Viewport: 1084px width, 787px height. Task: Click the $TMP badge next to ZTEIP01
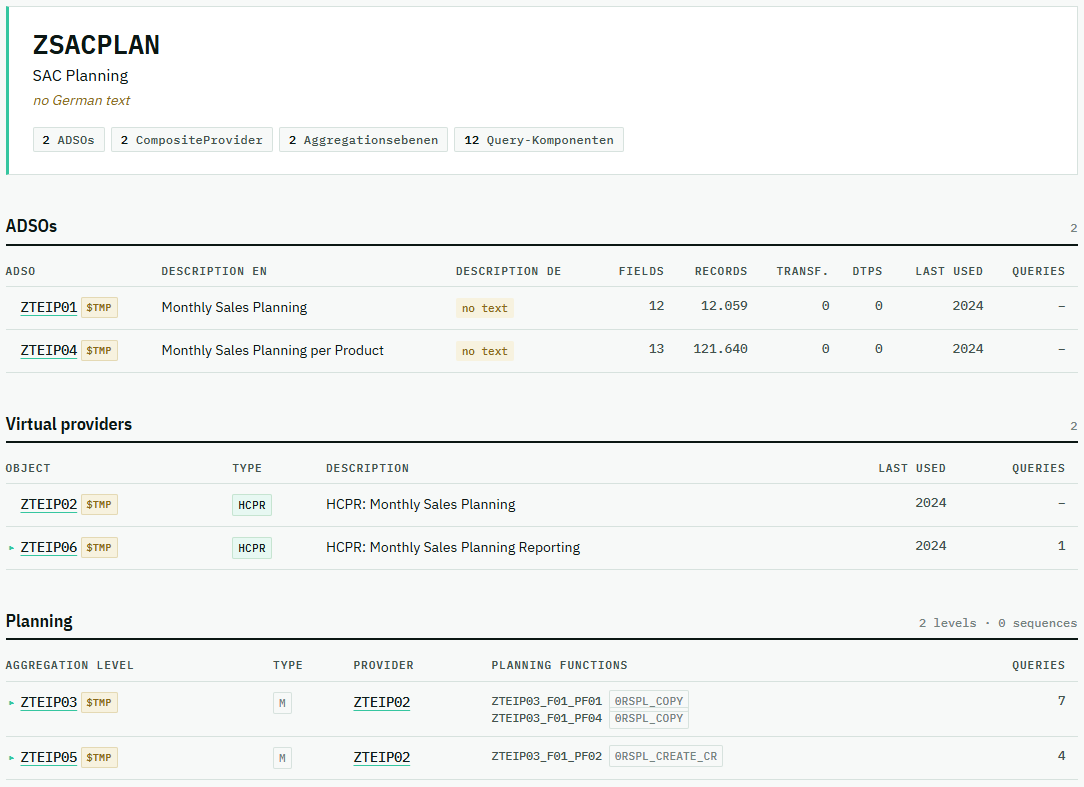(99, 308)
